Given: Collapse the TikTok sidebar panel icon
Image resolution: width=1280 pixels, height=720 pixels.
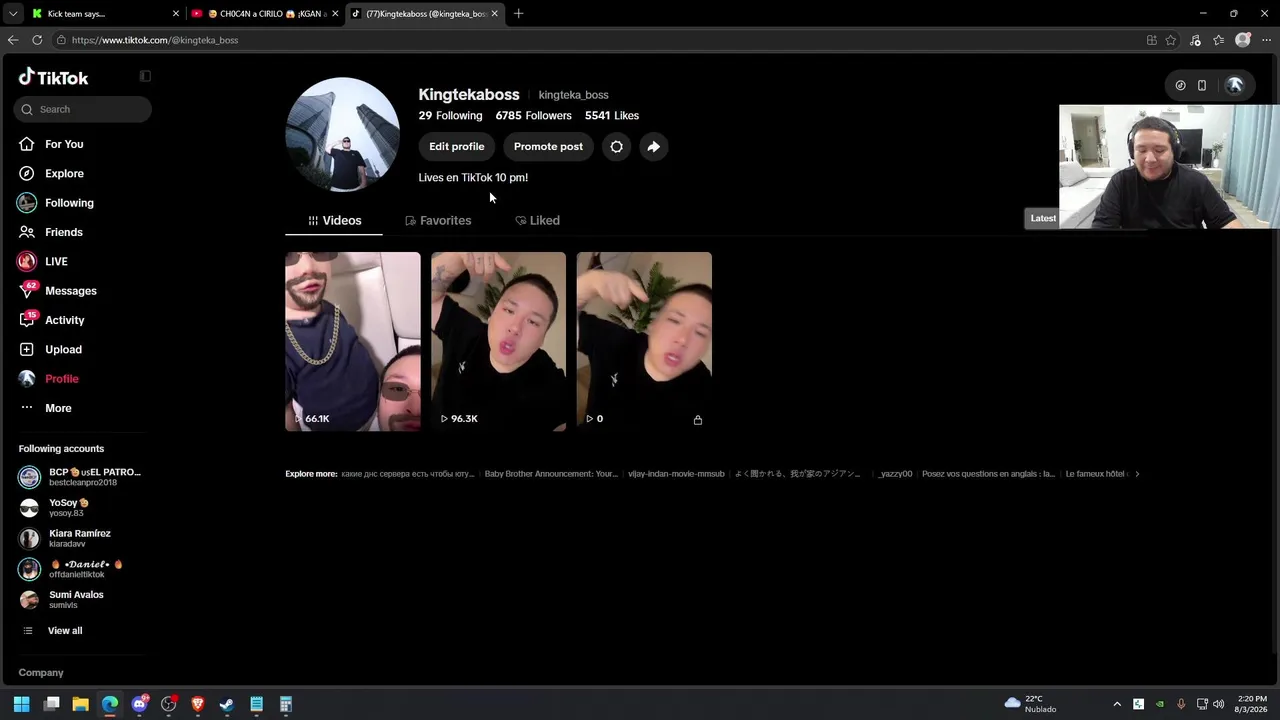Looking at the screenshot, I should [x=145, y=76].
